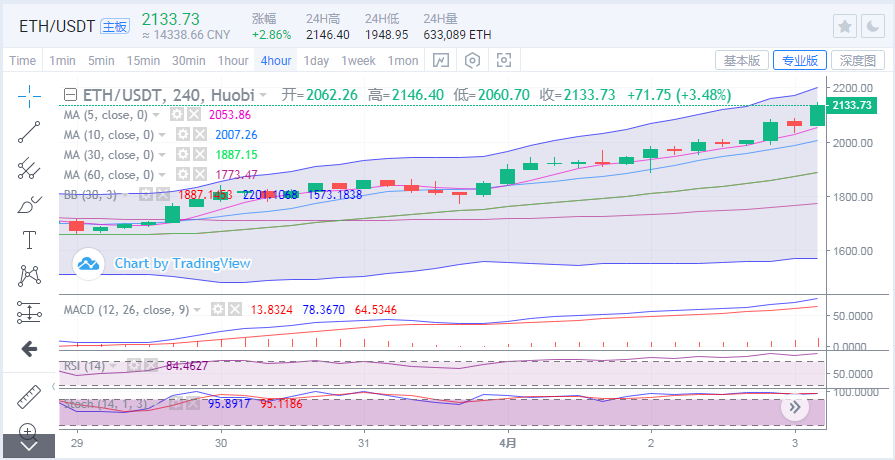This screenshot has width=895, height=460.
Task: Click the 2133.73 price label on axis
Action: point(850,106)
